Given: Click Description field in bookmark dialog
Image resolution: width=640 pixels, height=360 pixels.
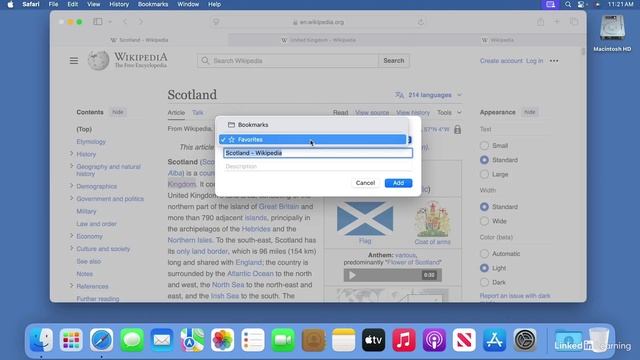Looking at the screenshot, I should [318, 167].
